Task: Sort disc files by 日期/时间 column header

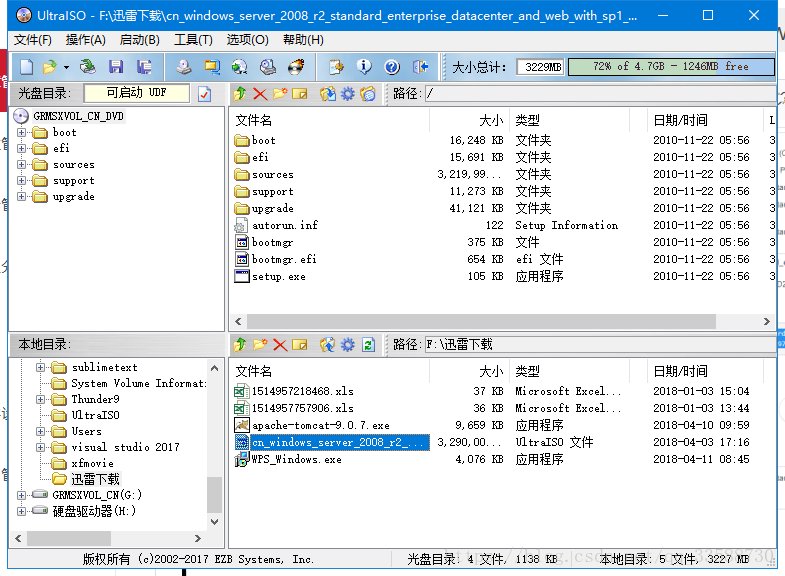Action: point(704,120)
